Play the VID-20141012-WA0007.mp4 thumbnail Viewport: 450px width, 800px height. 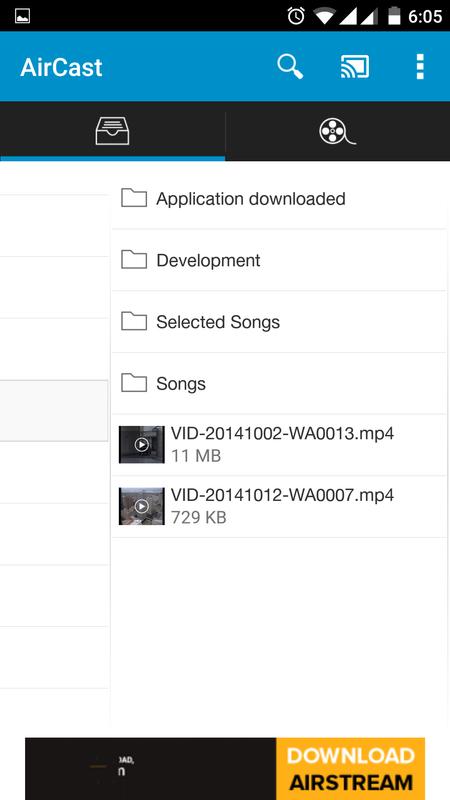point(141,506)
